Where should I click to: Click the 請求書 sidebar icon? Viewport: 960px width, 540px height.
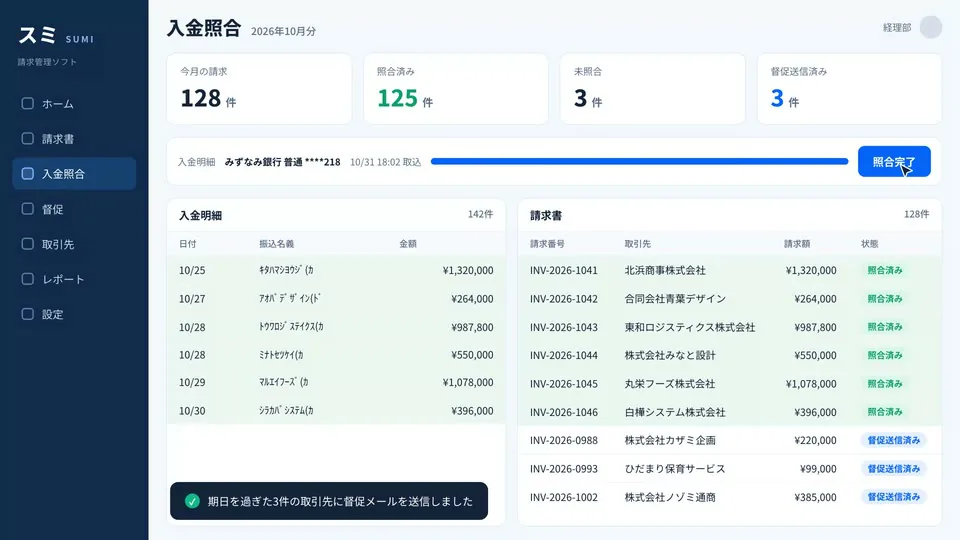tap(28, 138)
